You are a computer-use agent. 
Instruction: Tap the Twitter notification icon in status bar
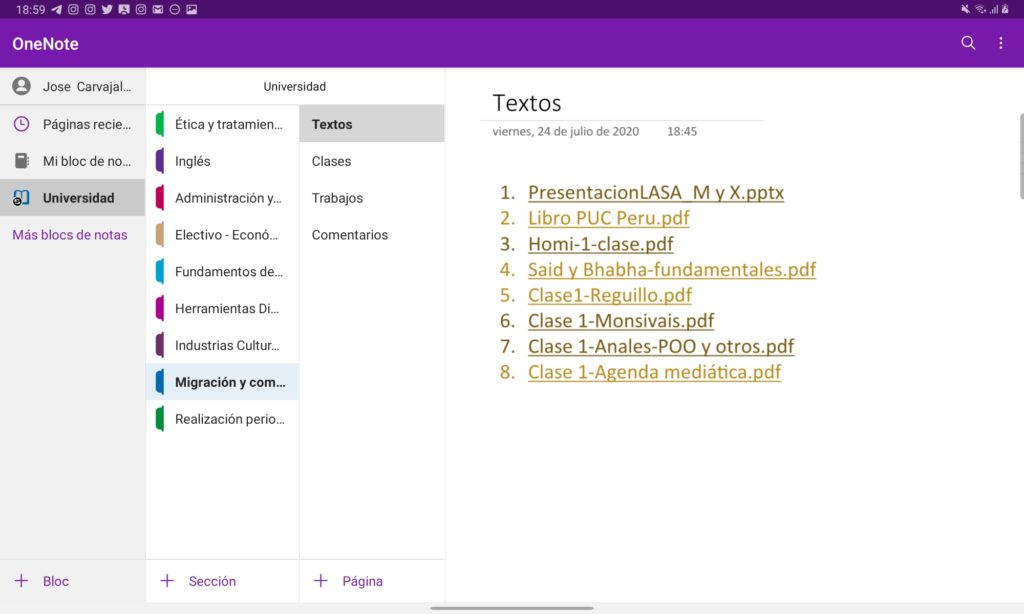[107, 9]
